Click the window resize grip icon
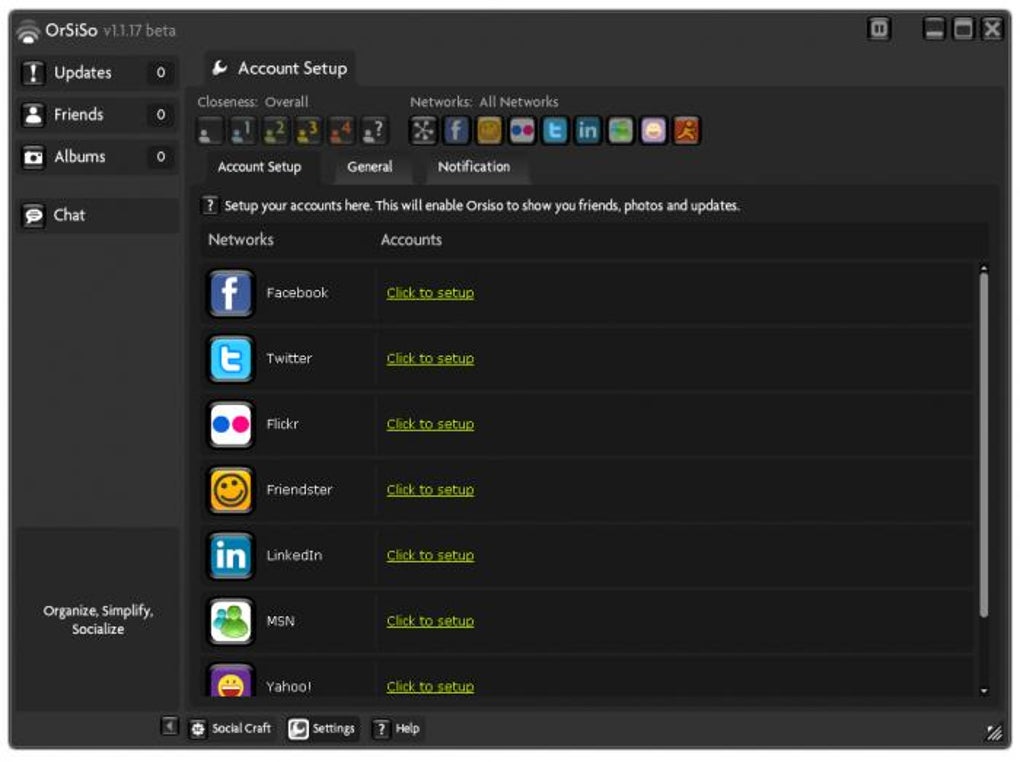This screenshot has height=762, width=1020. pyautogui.click(x=994, y=733)
